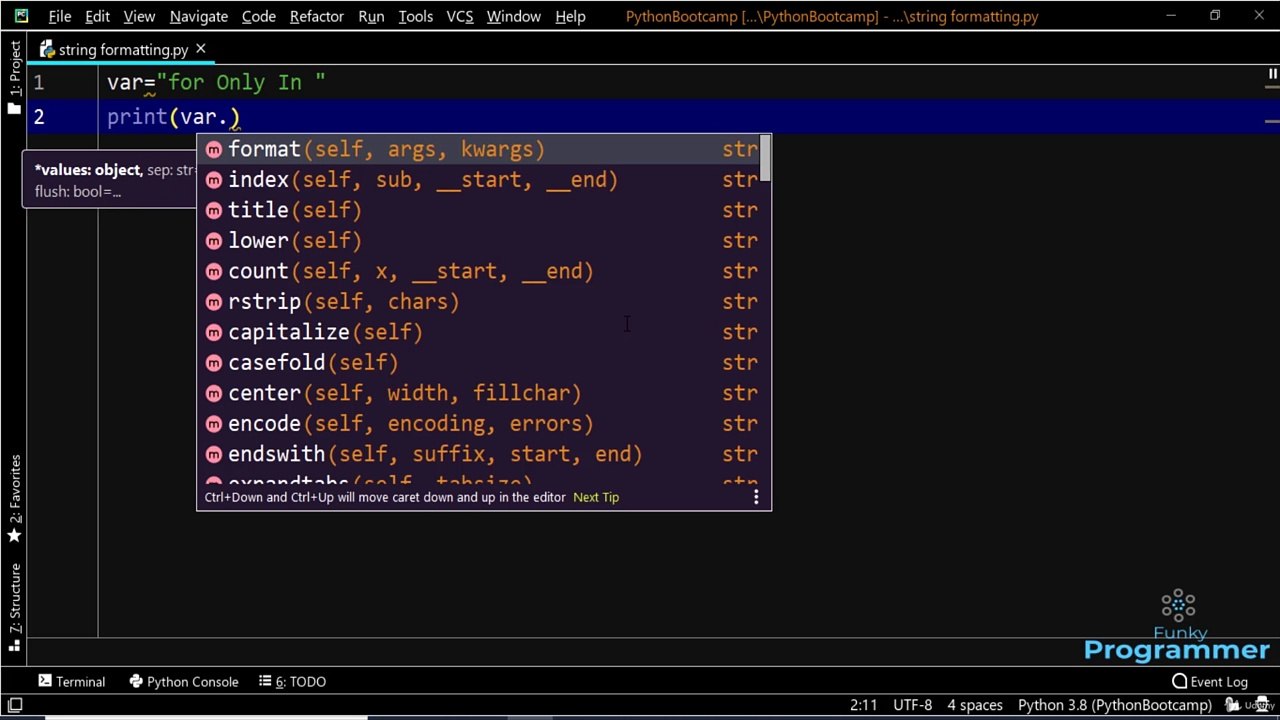Click method icon beside encode suggestion
This screenshot has width=1280, height=720.
coord(213,424)
